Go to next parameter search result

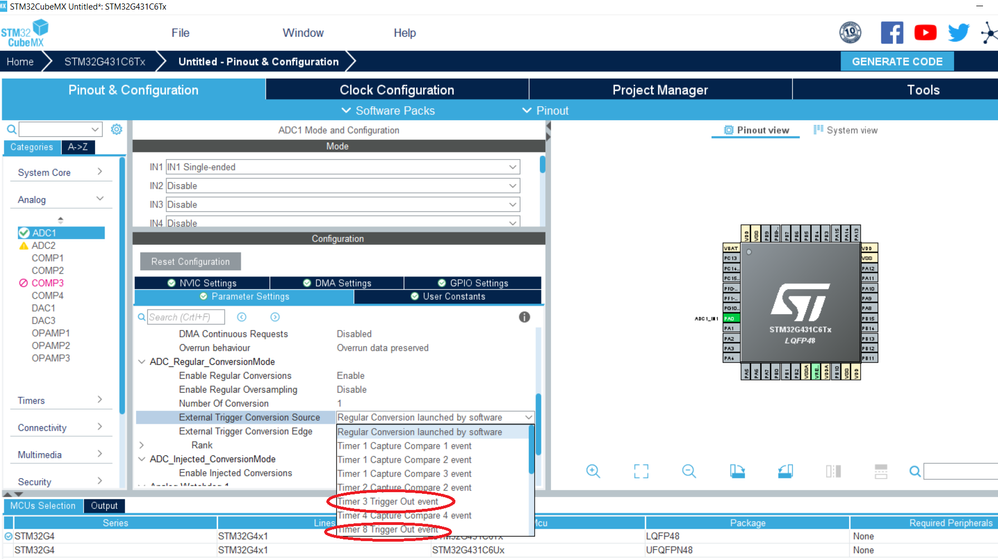tap(275, 317)
